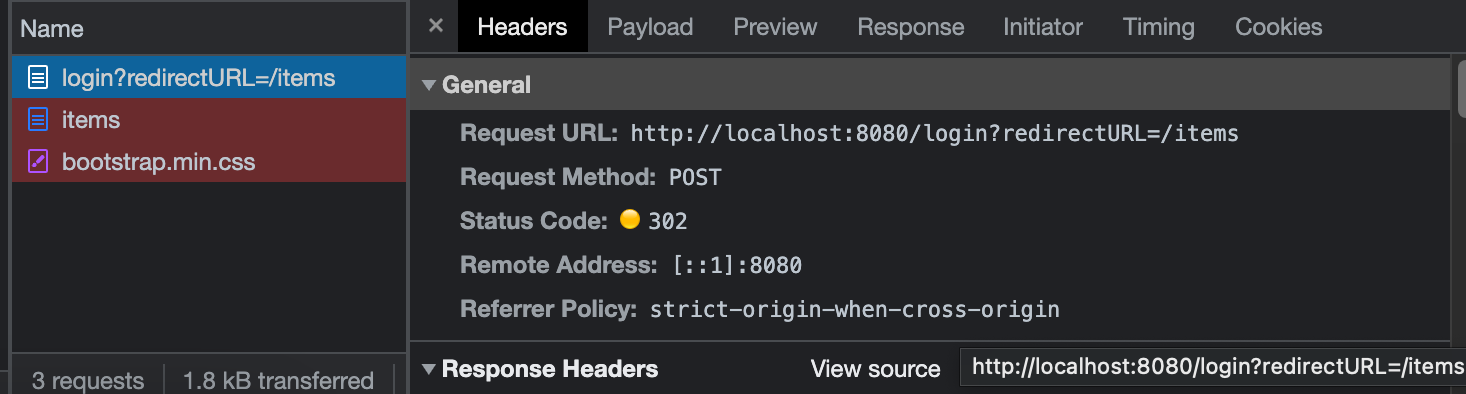The width and height of the screenshot is (1466, 394).
Task: Click the stylesheet icon beside bootstrap.min.css
Action: coord(37,161)
